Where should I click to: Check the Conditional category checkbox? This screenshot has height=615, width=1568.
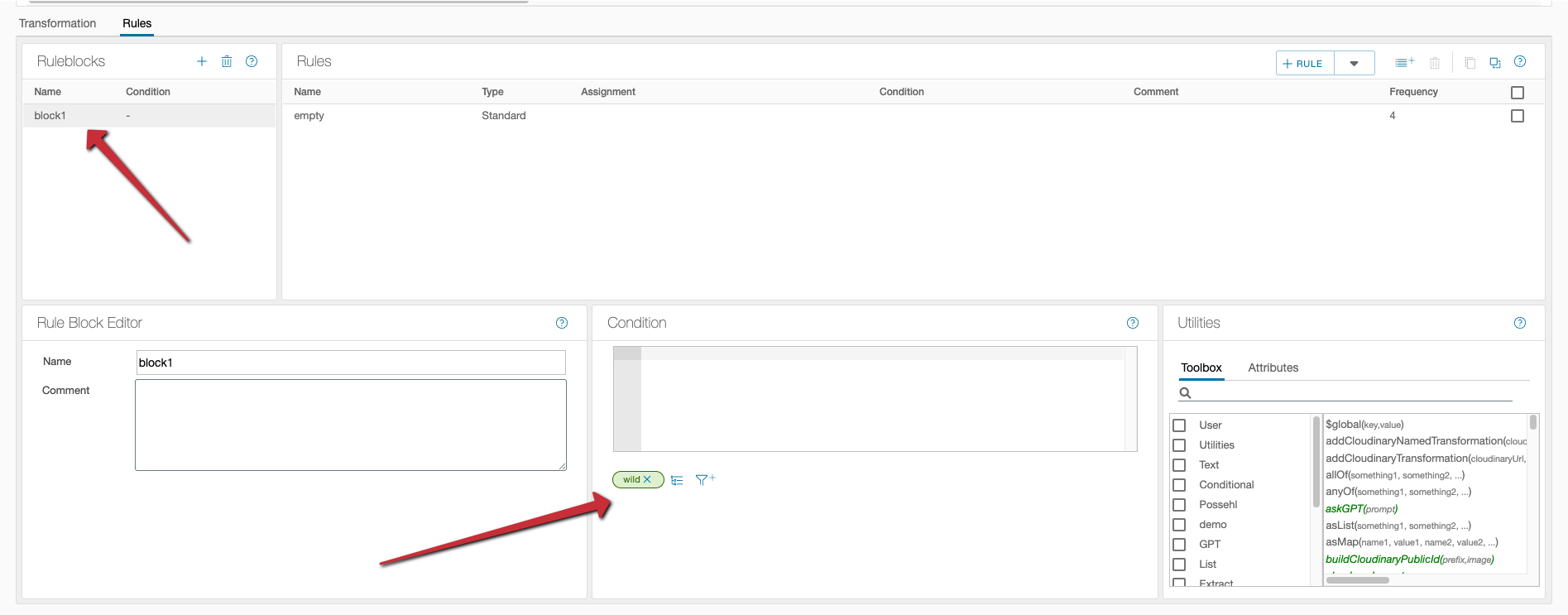point(1179,485)
